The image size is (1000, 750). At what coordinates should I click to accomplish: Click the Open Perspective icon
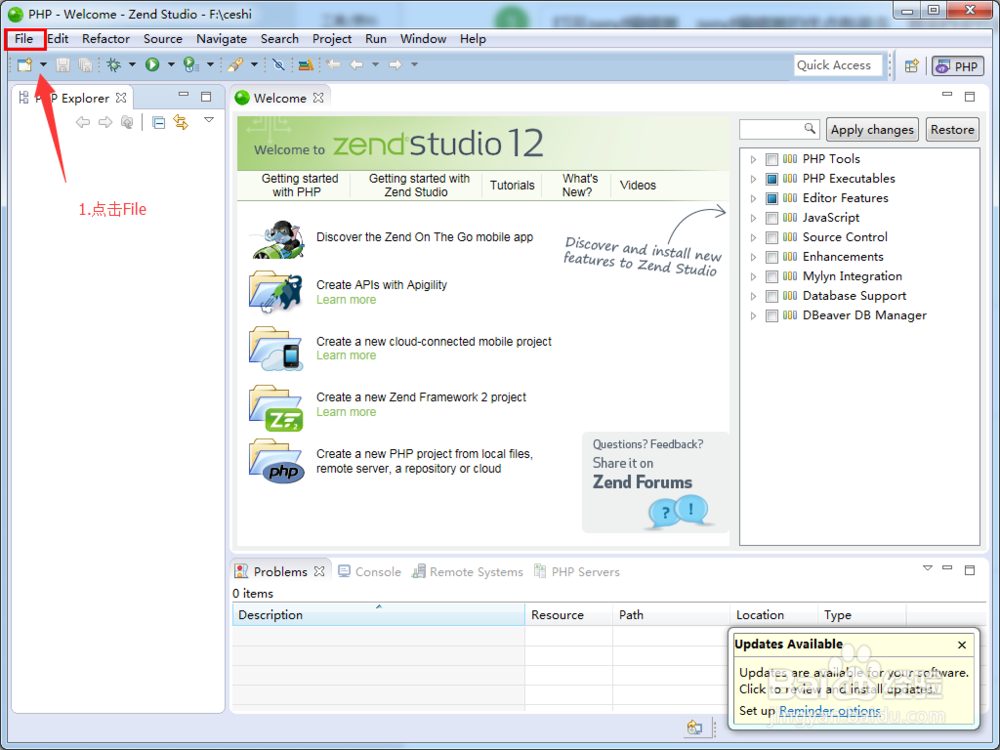[x=911, y=66]
